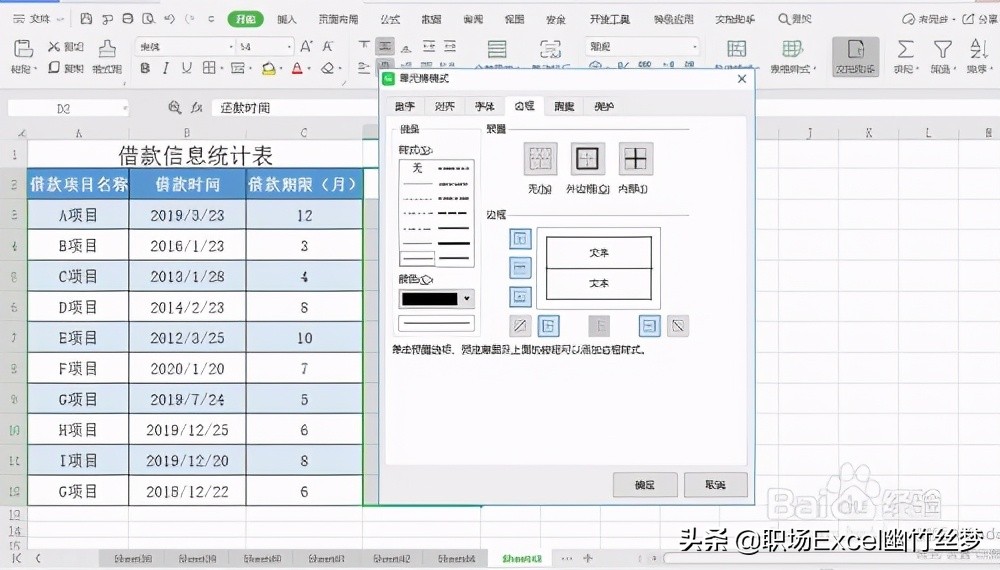Click the Cut scissors icon

point(54,47)
